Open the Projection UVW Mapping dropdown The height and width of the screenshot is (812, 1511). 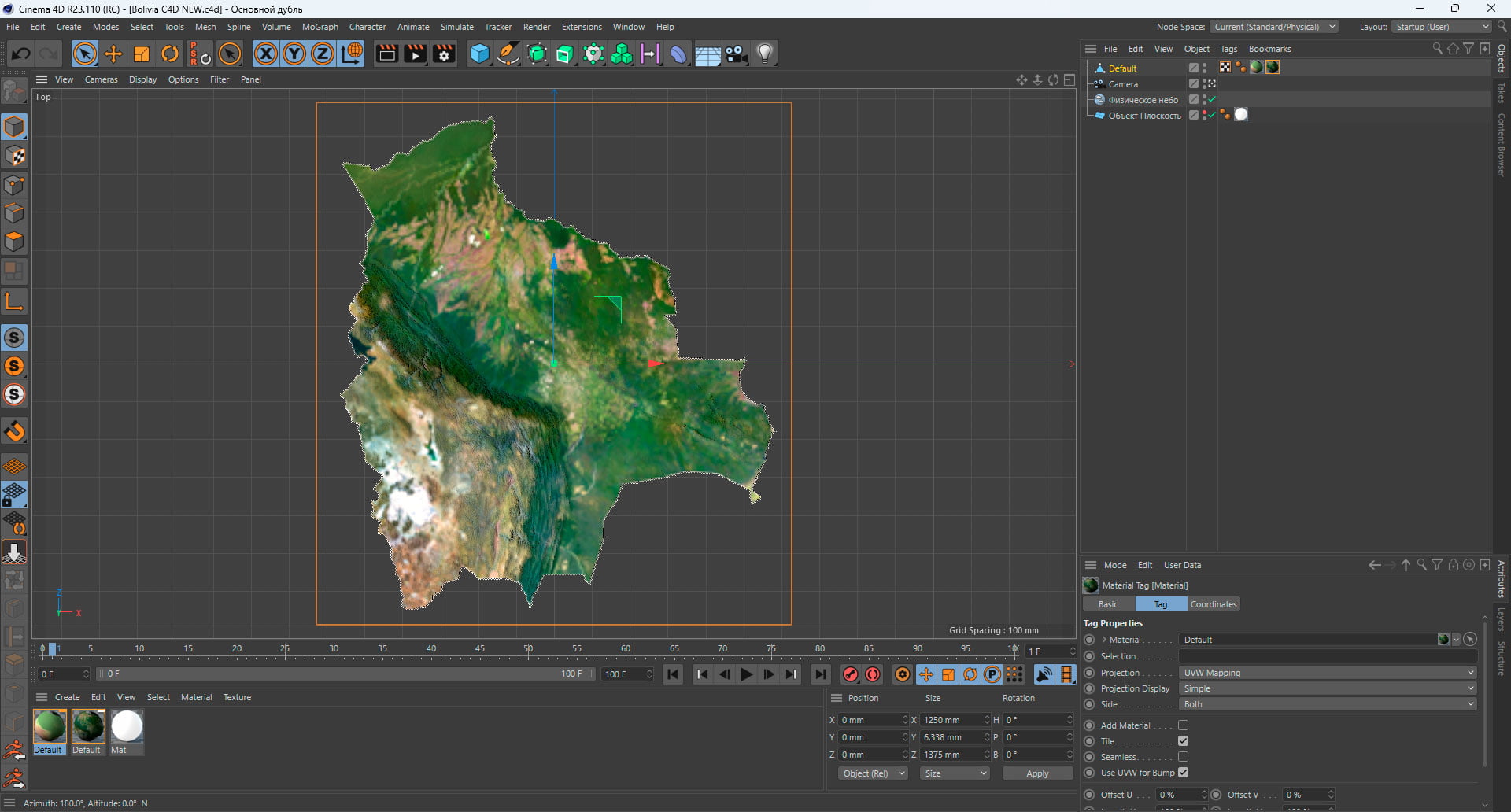click(x=1328, y=673)
